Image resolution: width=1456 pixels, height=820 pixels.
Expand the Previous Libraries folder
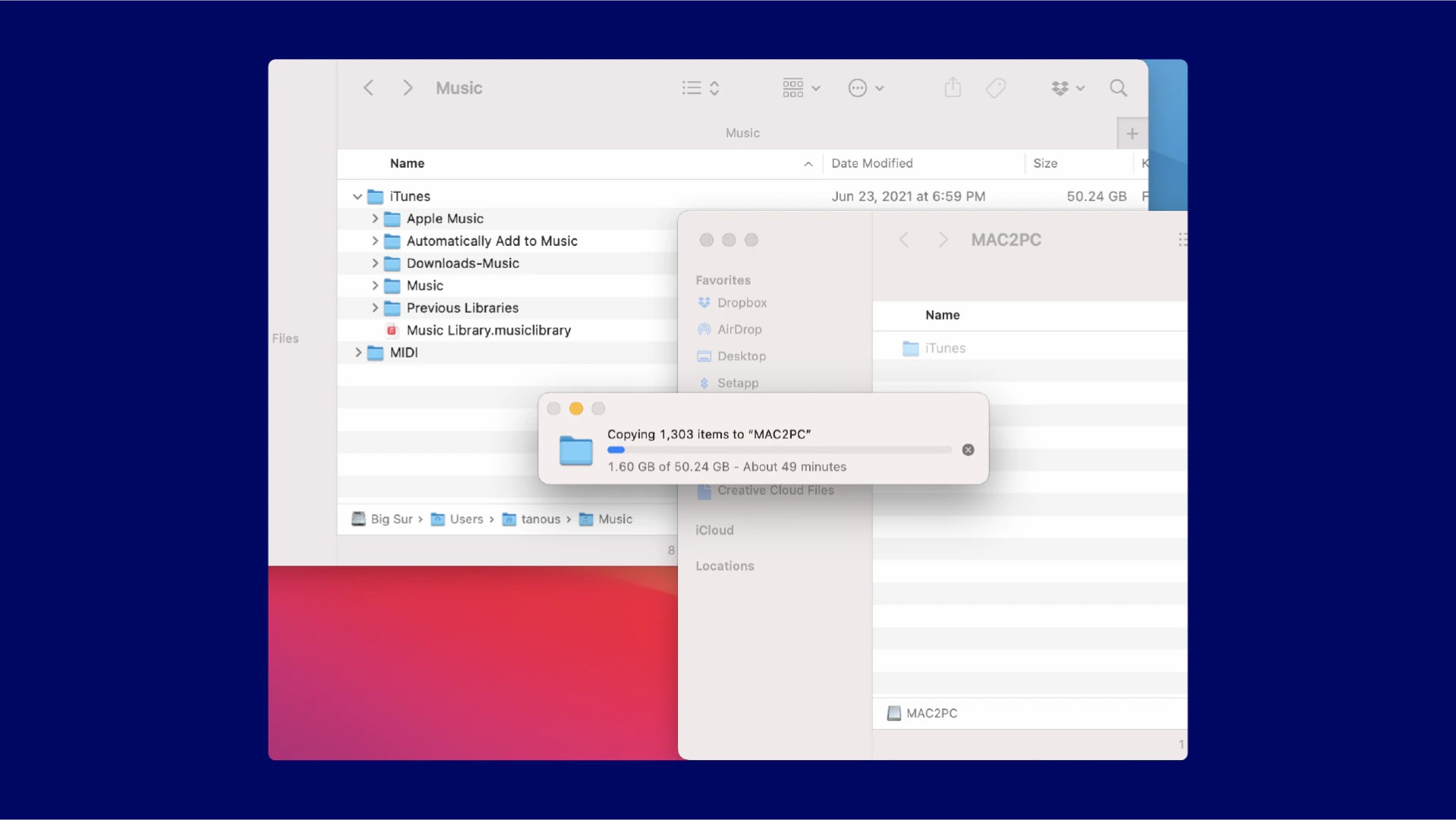[374, 307]
